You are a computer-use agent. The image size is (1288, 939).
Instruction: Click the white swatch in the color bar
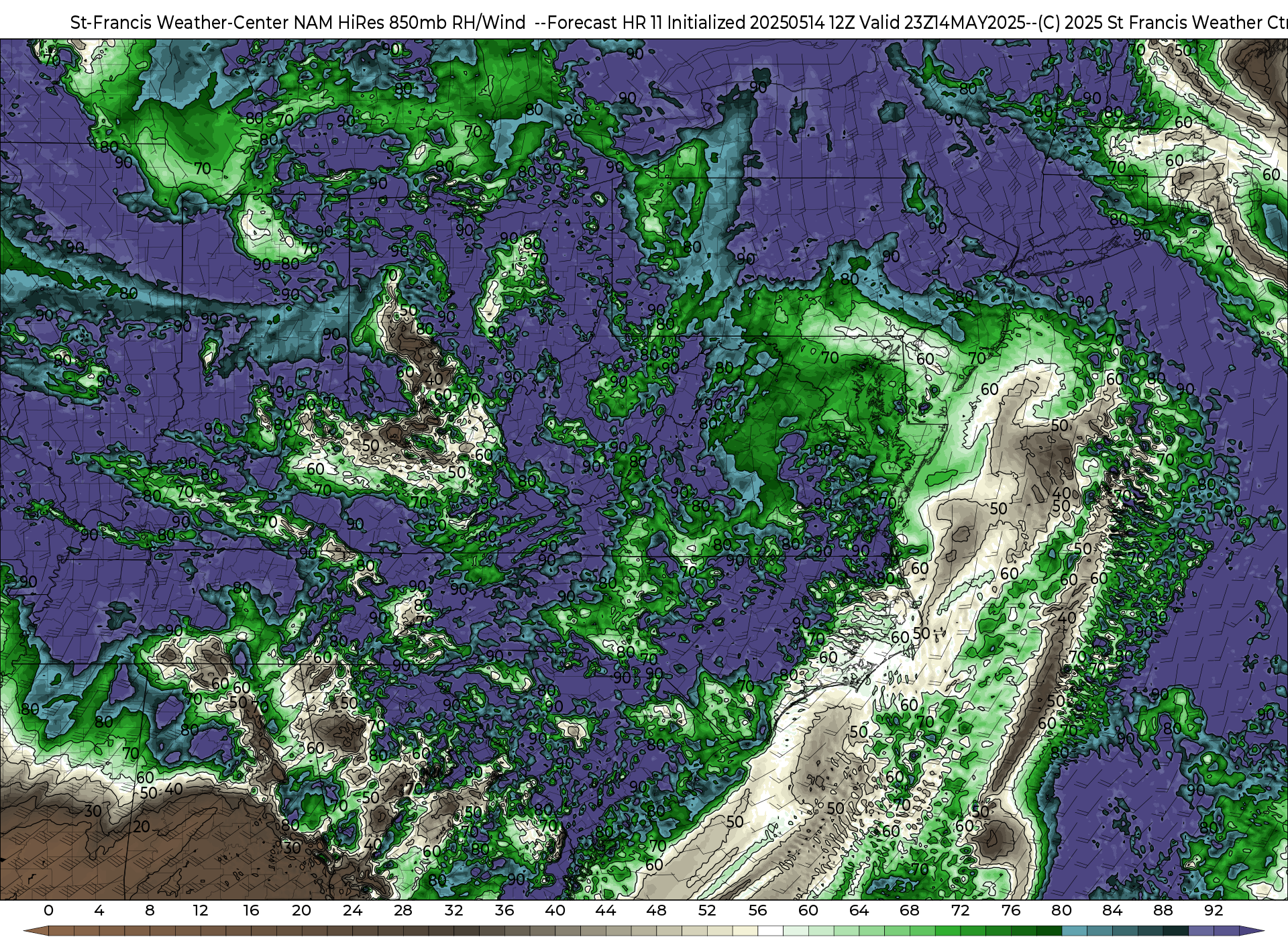point(770,931)
